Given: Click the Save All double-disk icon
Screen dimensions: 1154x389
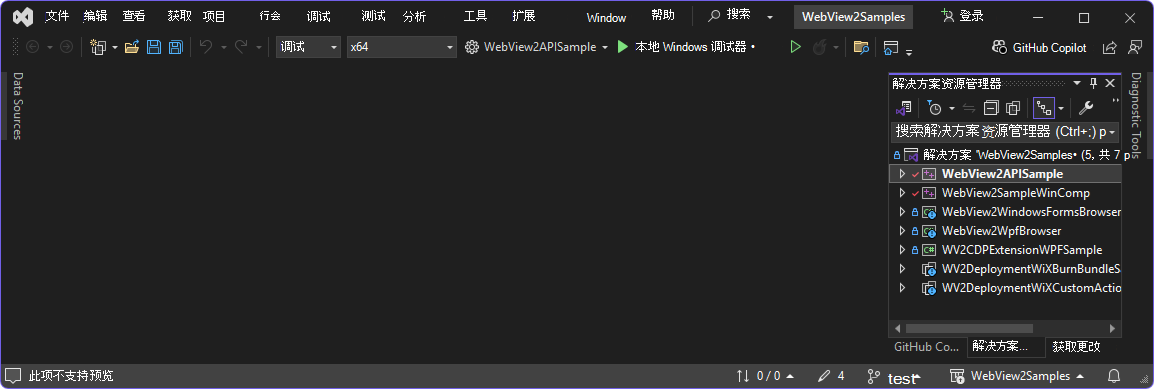Looking at the screenshot, I should (175, 47).
